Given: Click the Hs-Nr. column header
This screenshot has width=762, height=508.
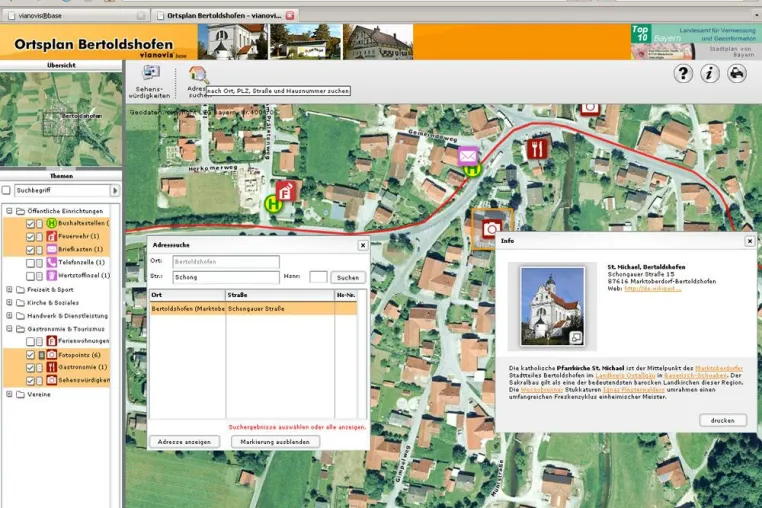Looking at the screenshot, I should 346,295.
